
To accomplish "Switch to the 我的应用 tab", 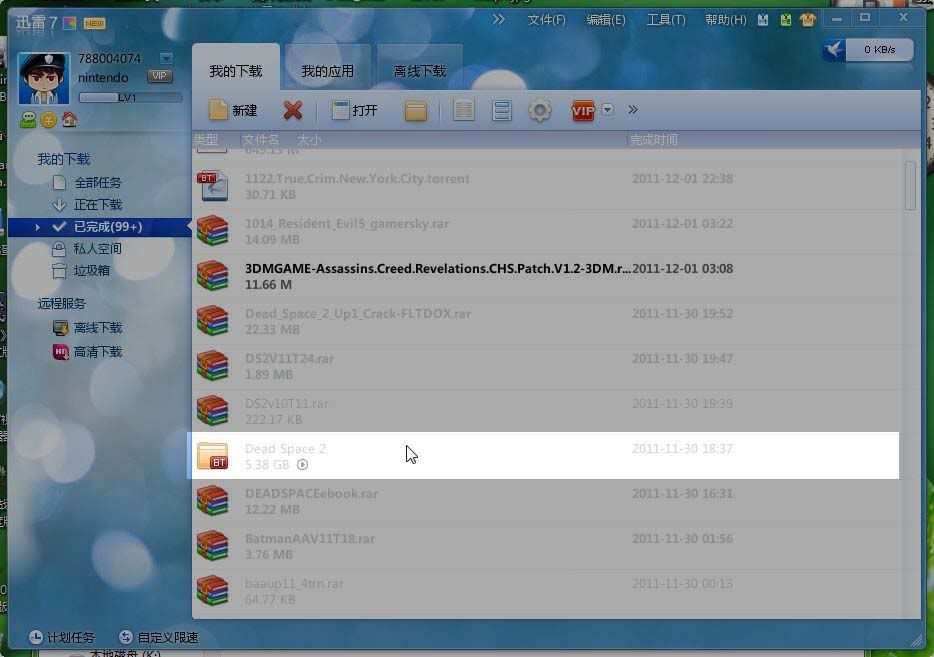I will tap(328, 71).
